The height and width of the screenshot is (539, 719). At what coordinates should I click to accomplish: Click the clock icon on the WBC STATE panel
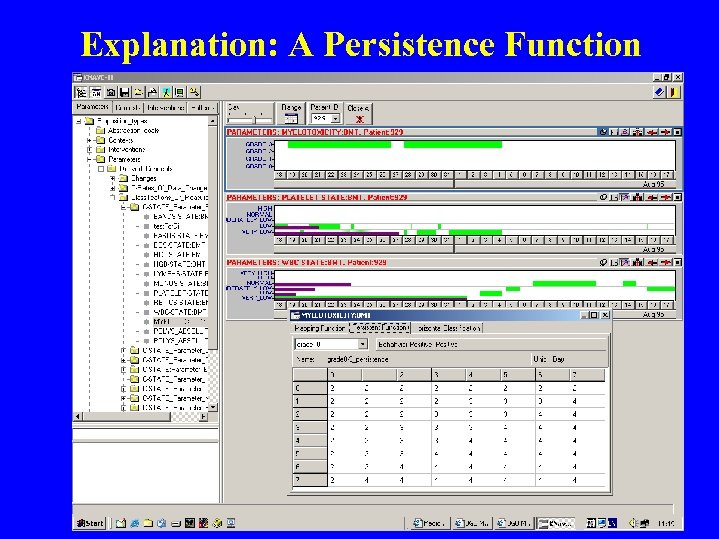(x=603, y=262)
